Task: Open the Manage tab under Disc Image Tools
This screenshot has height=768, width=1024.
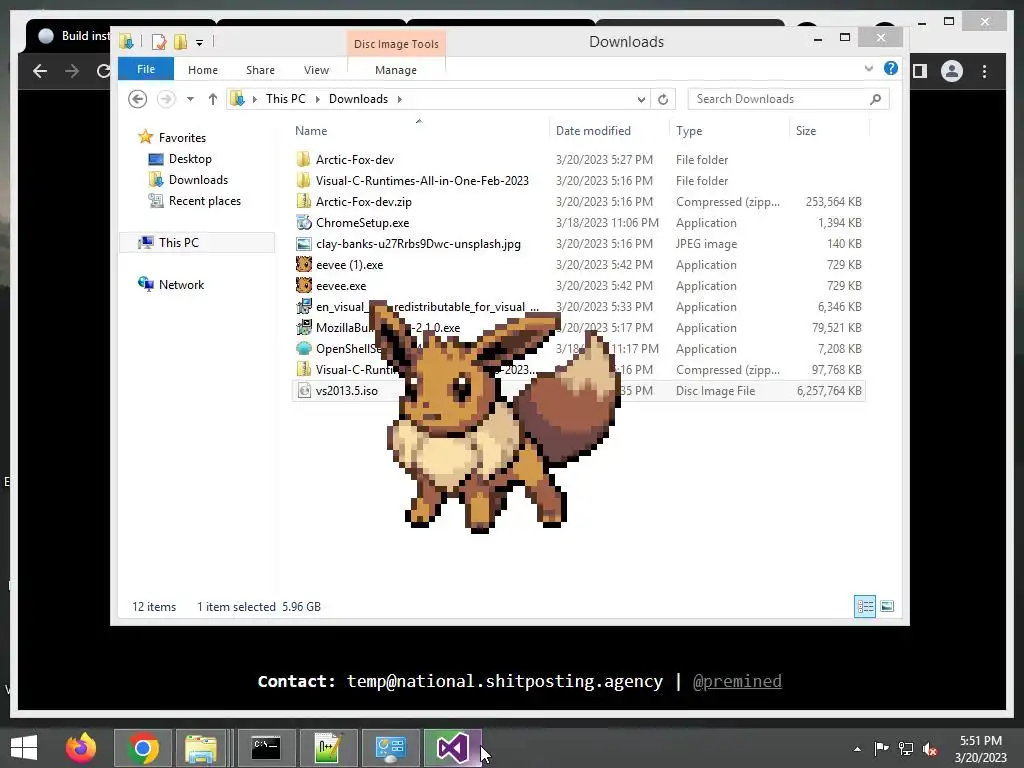Action: [x=396, y=70]
